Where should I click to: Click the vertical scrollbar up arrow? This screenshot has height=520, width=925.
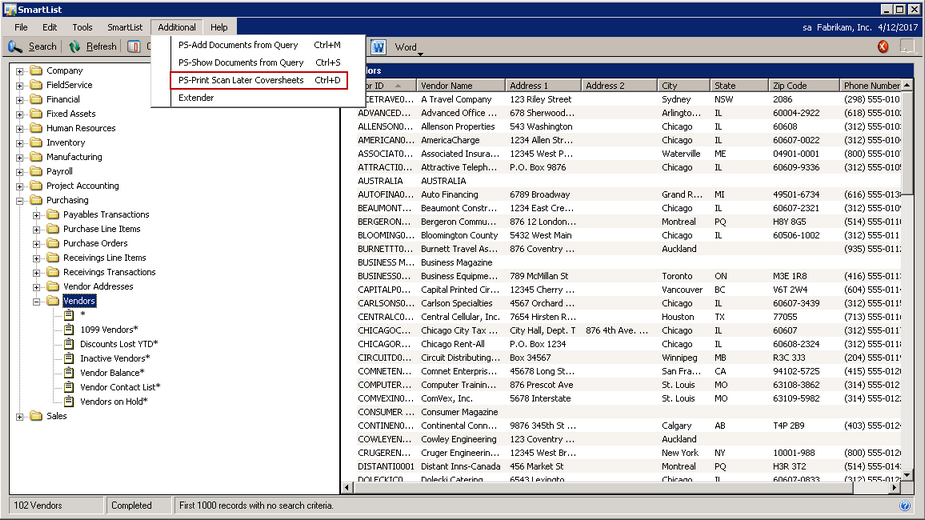[907, 86]
